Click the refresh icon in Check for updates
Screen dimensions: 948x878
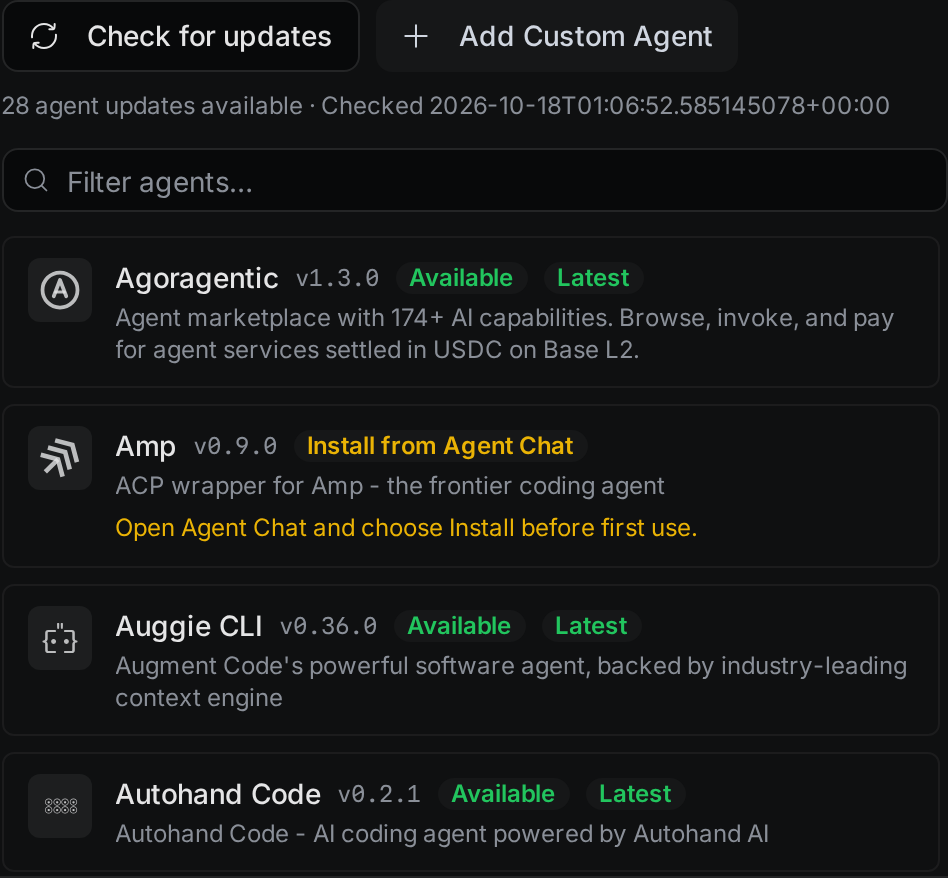coord(44,36)
